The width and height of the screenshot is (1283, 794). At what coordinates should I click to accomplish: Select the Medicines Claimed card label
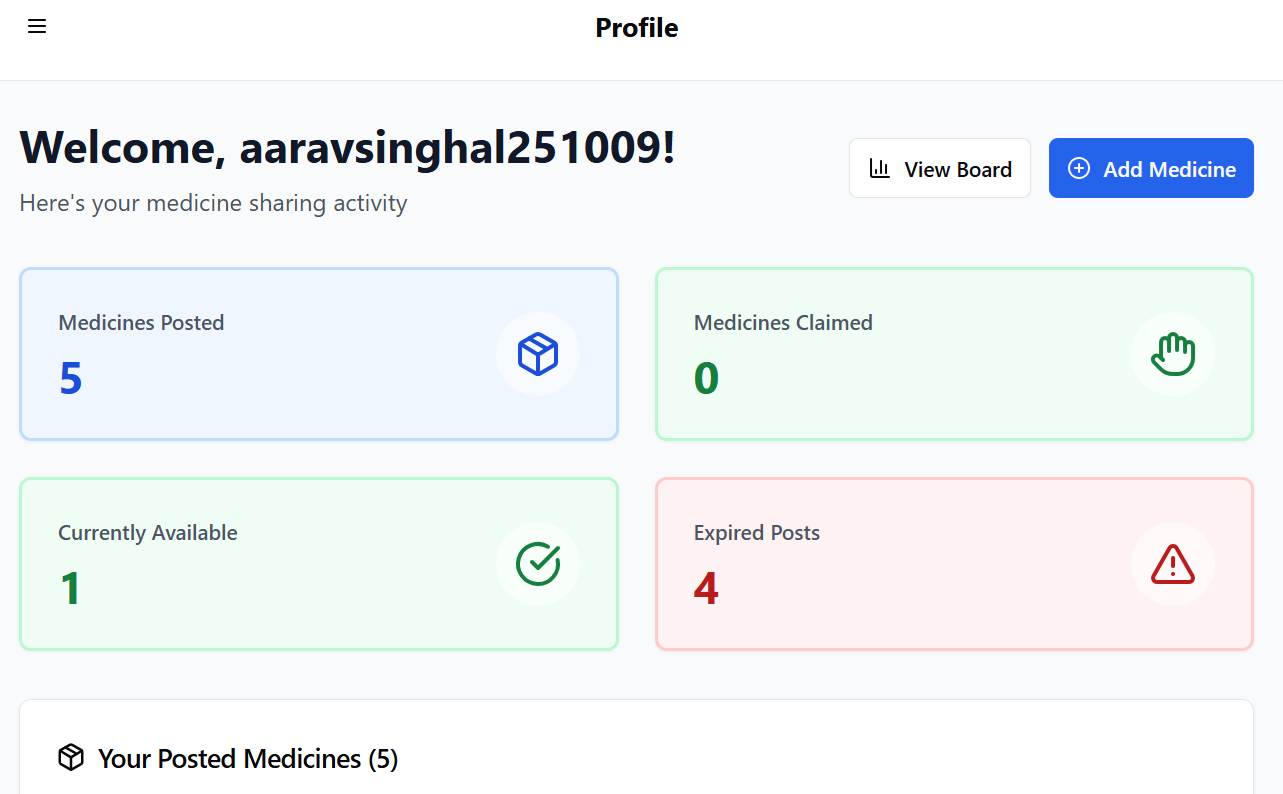(783, 323)
